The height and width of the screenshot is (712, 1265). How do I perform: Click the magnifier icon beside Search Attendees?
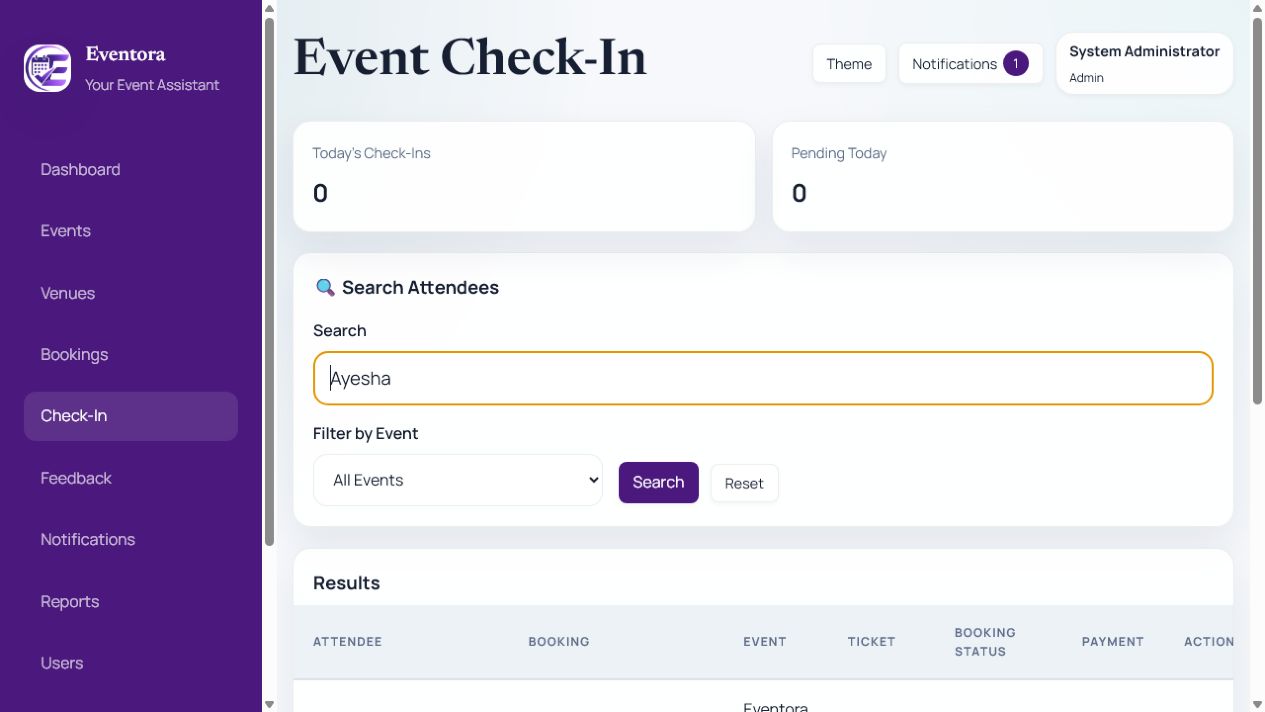[325, 288]
